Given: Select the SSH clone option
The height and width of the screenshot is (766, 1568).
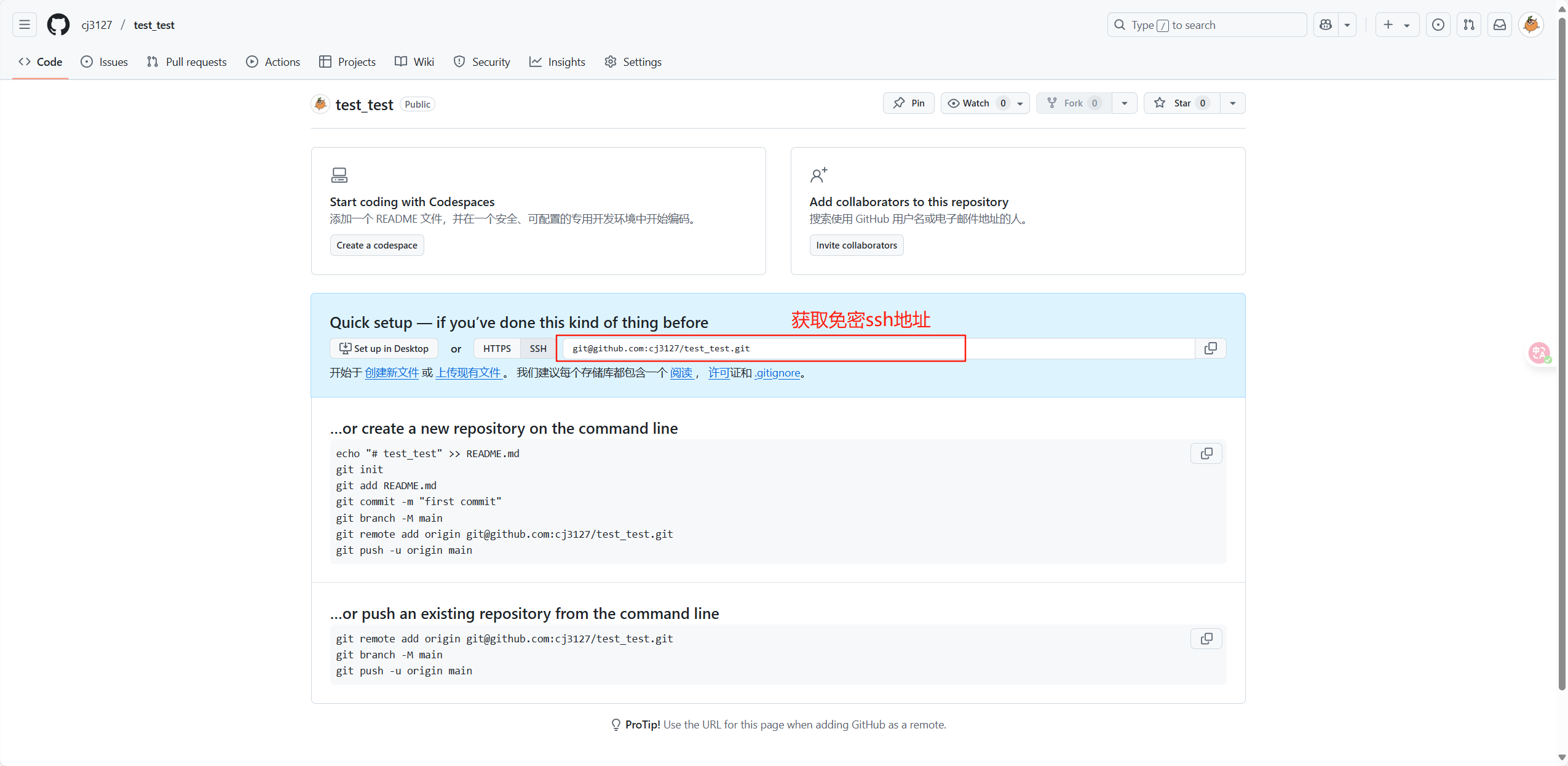Looking at the screenshot, I should pyautogui.click(x=538, y=348).
